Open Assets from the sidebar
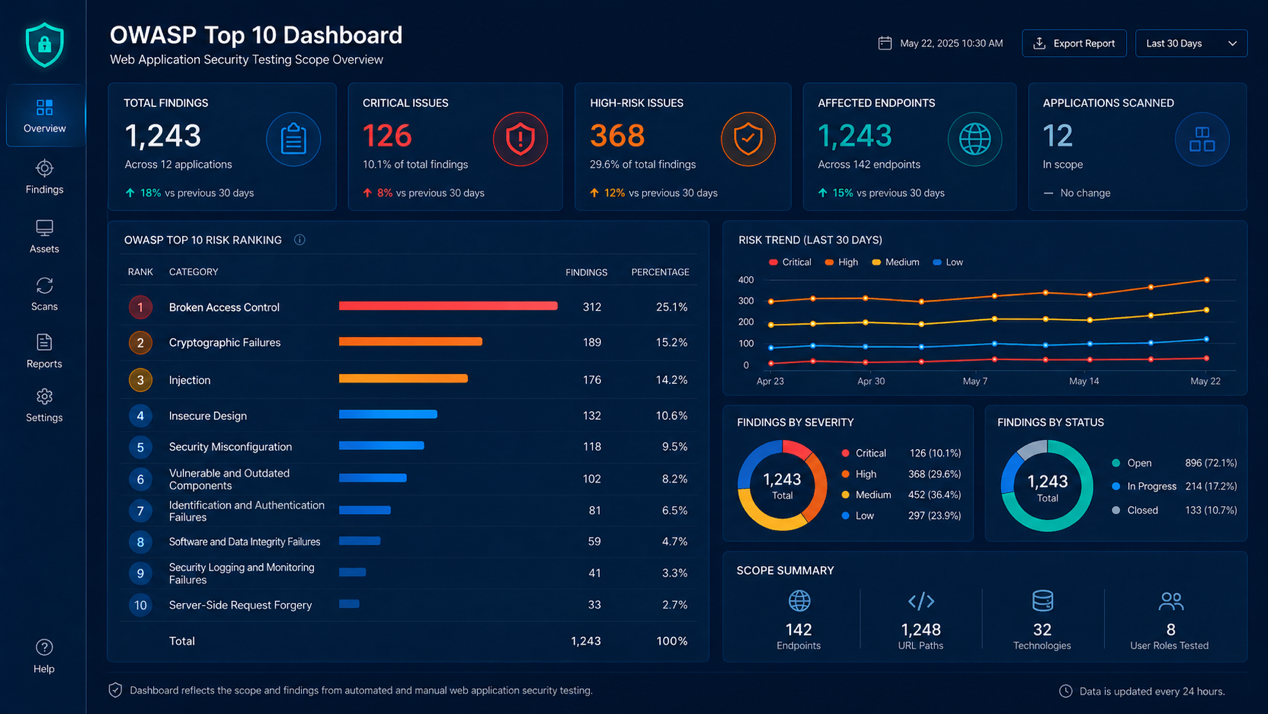This screenshot has width=1268, height=714. [44, 237]
